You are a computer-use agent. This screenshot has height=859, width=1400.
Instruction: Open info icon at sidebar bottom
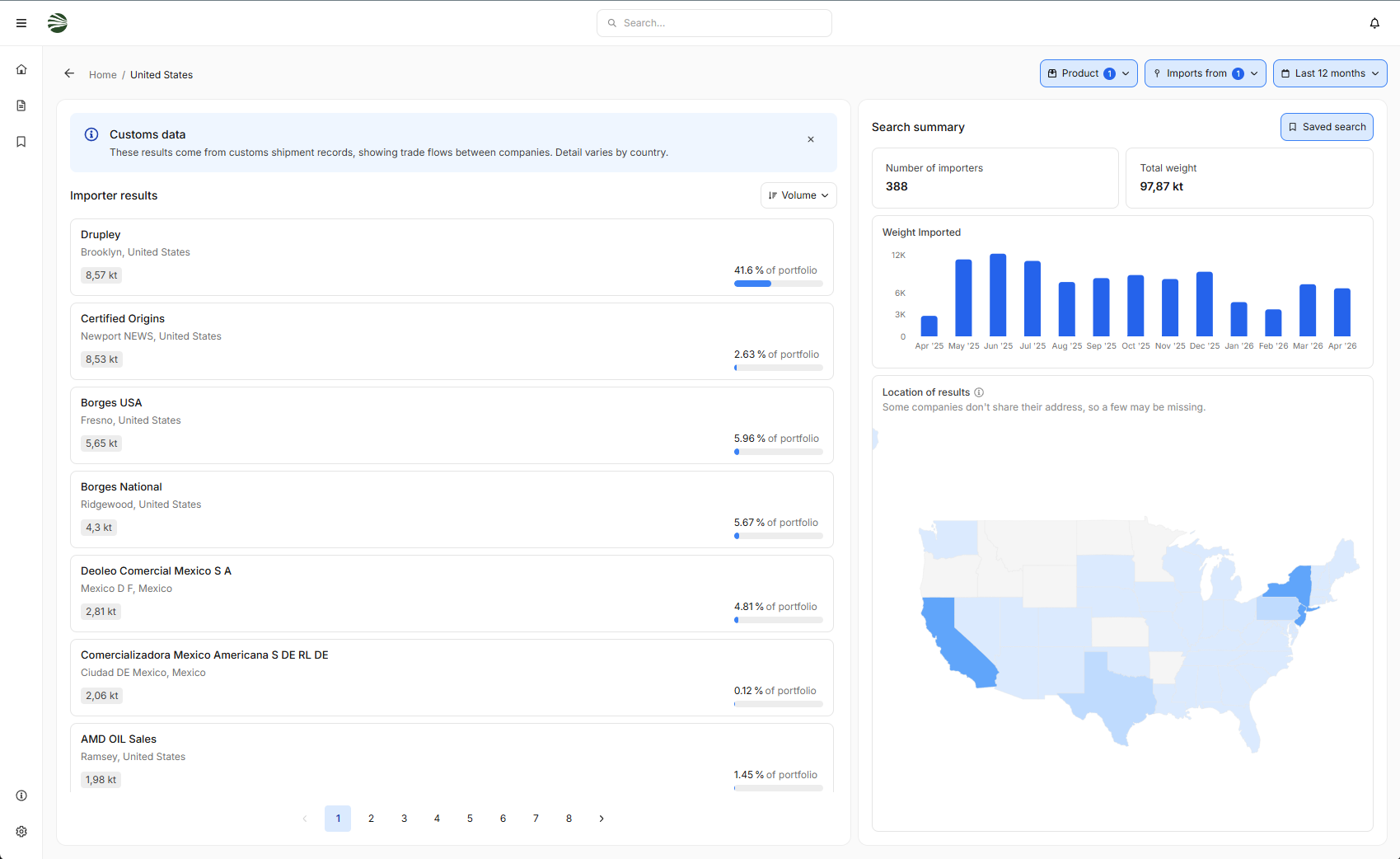tap(21, 796)
